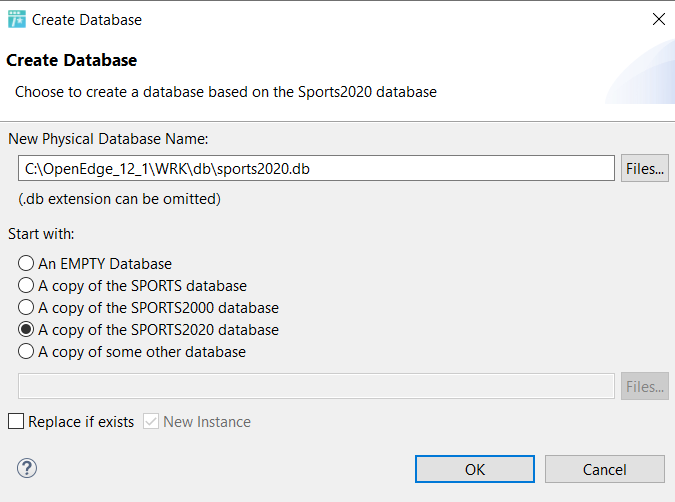Click the Create Database title bar text

tap(87, 20)
